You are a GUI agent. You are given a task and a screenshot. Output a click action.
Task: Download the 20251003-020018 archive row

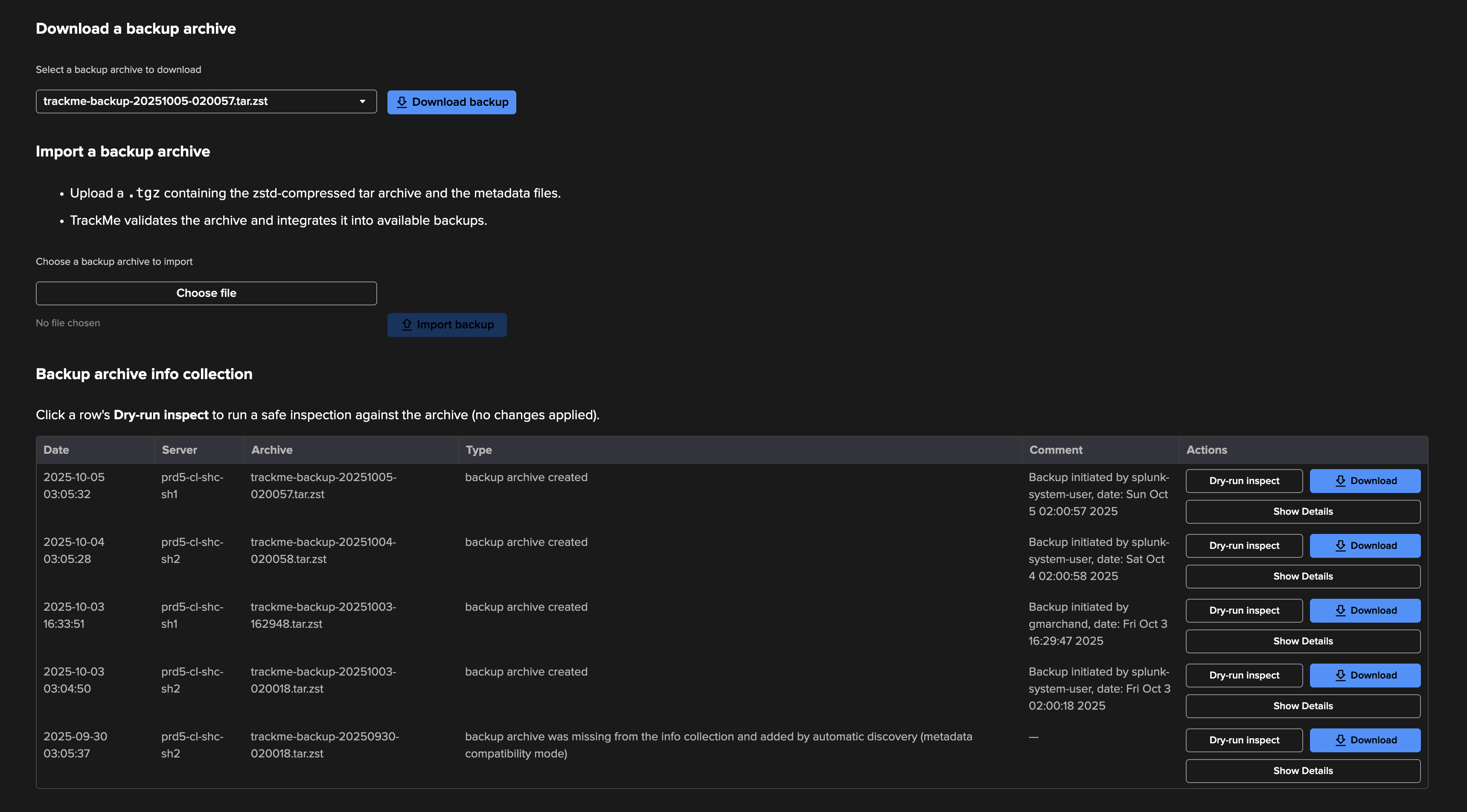1365,676
